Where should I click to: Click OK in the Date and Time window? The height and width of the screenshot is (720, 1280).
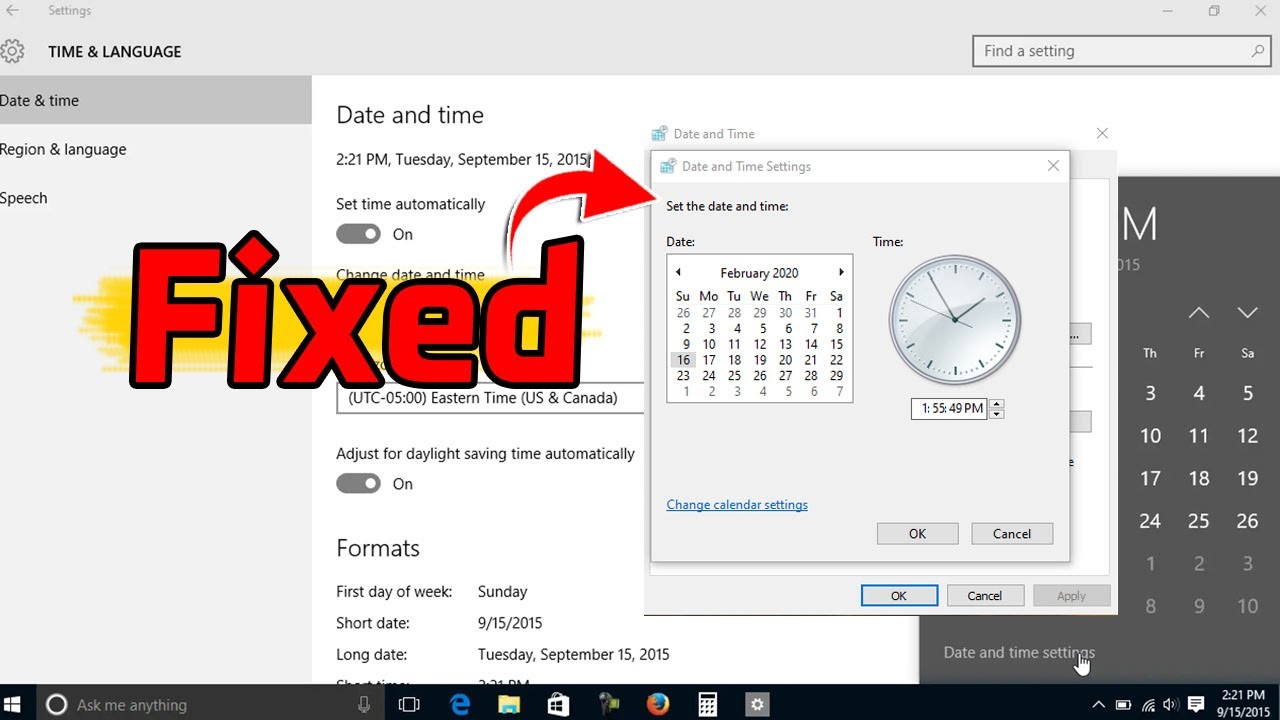point(899,596)
